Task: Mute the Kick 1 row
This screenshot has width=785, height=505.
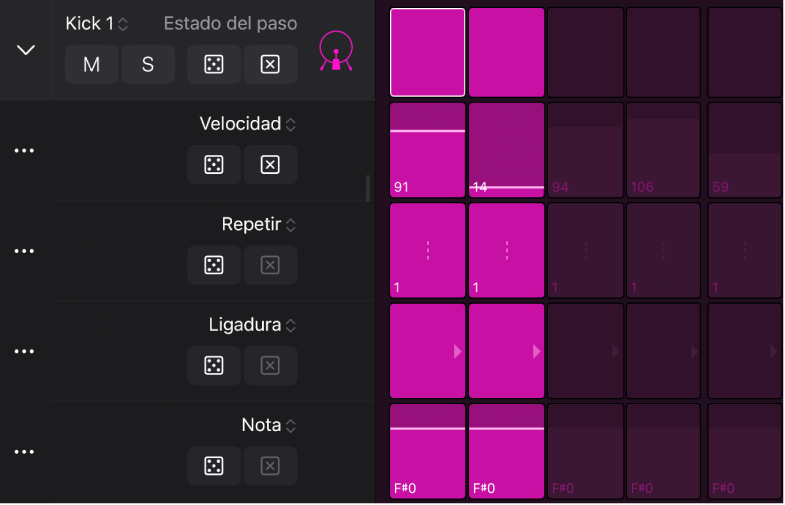Action: (92, 65)
